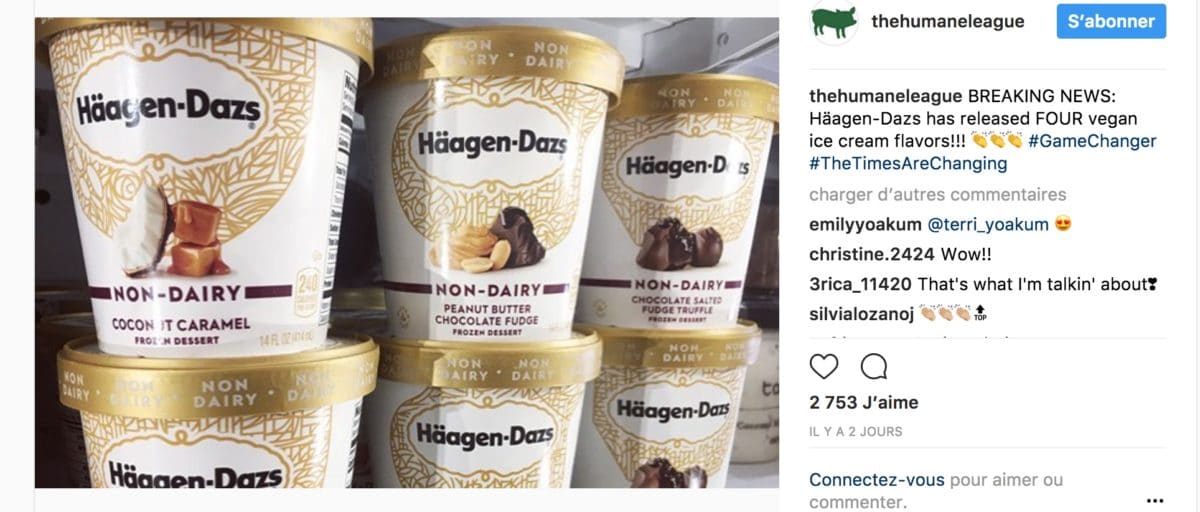Open comments with speech bubble icon
Image resolution: width=1200 pixels, height=512 pixels.
(874, 367)
